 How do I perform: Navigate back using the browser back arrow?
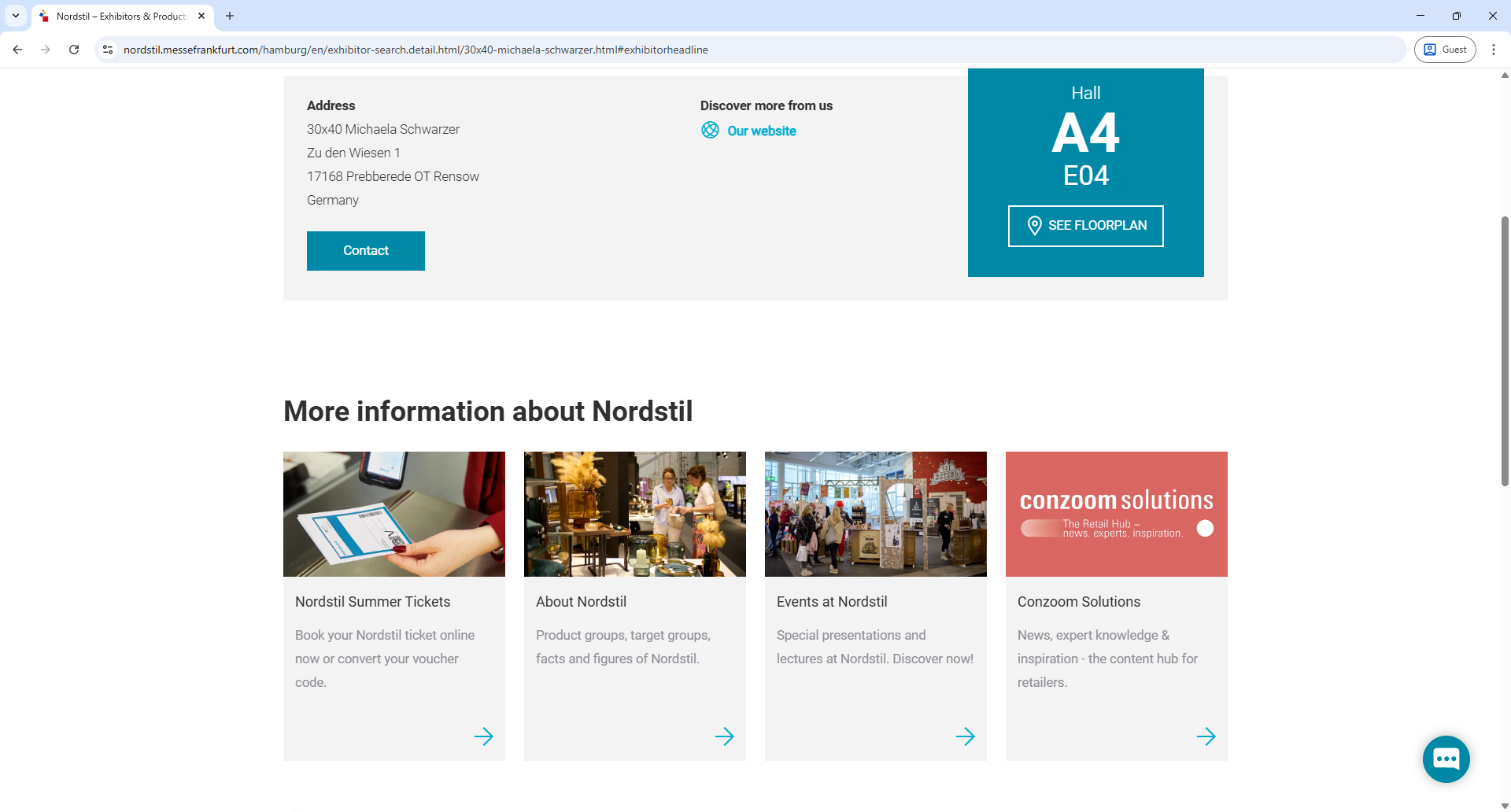tap(17, 50)
